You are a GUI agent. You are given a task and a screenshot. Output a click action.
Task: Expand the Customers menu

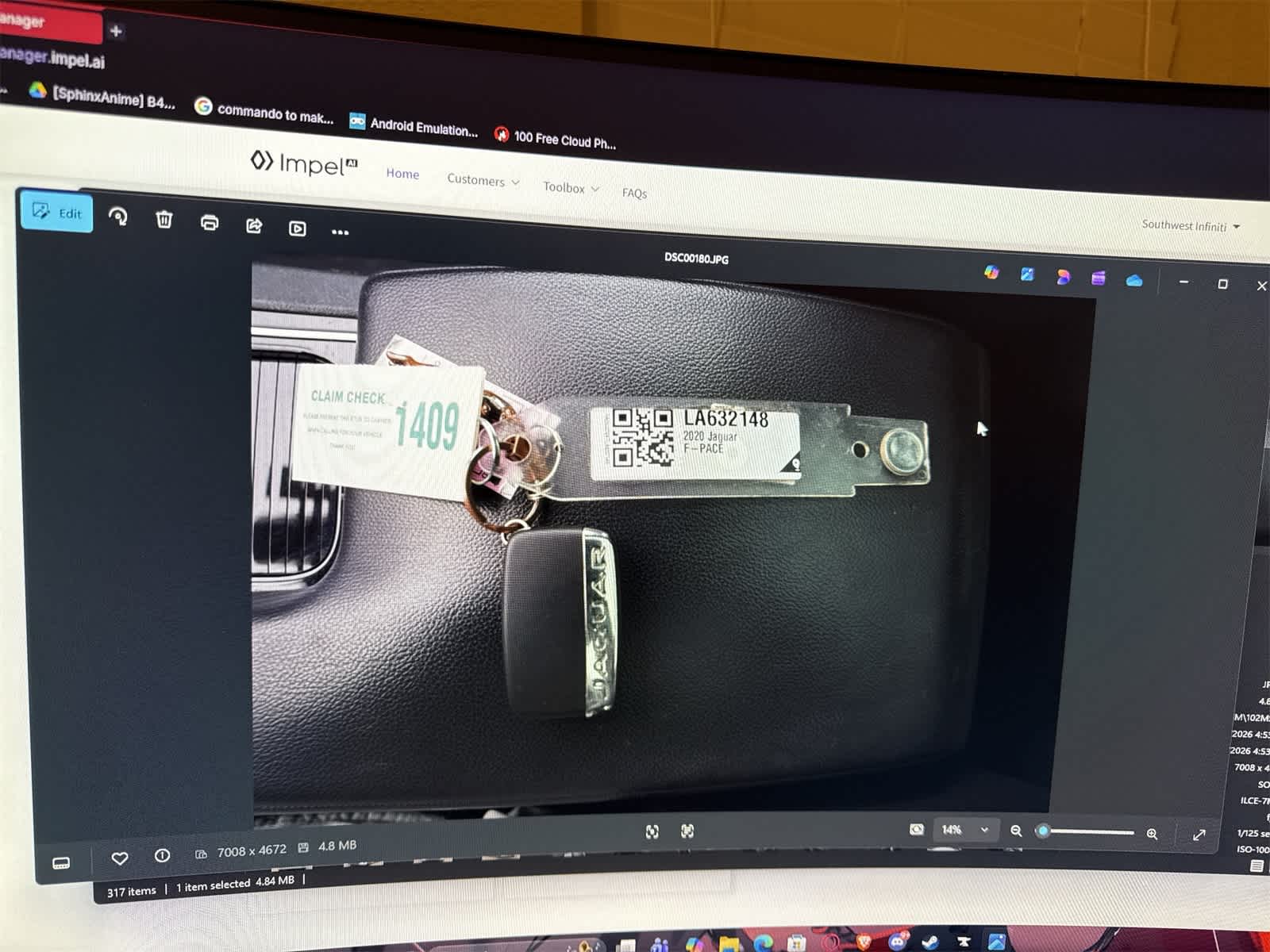(x=483, y=180)
